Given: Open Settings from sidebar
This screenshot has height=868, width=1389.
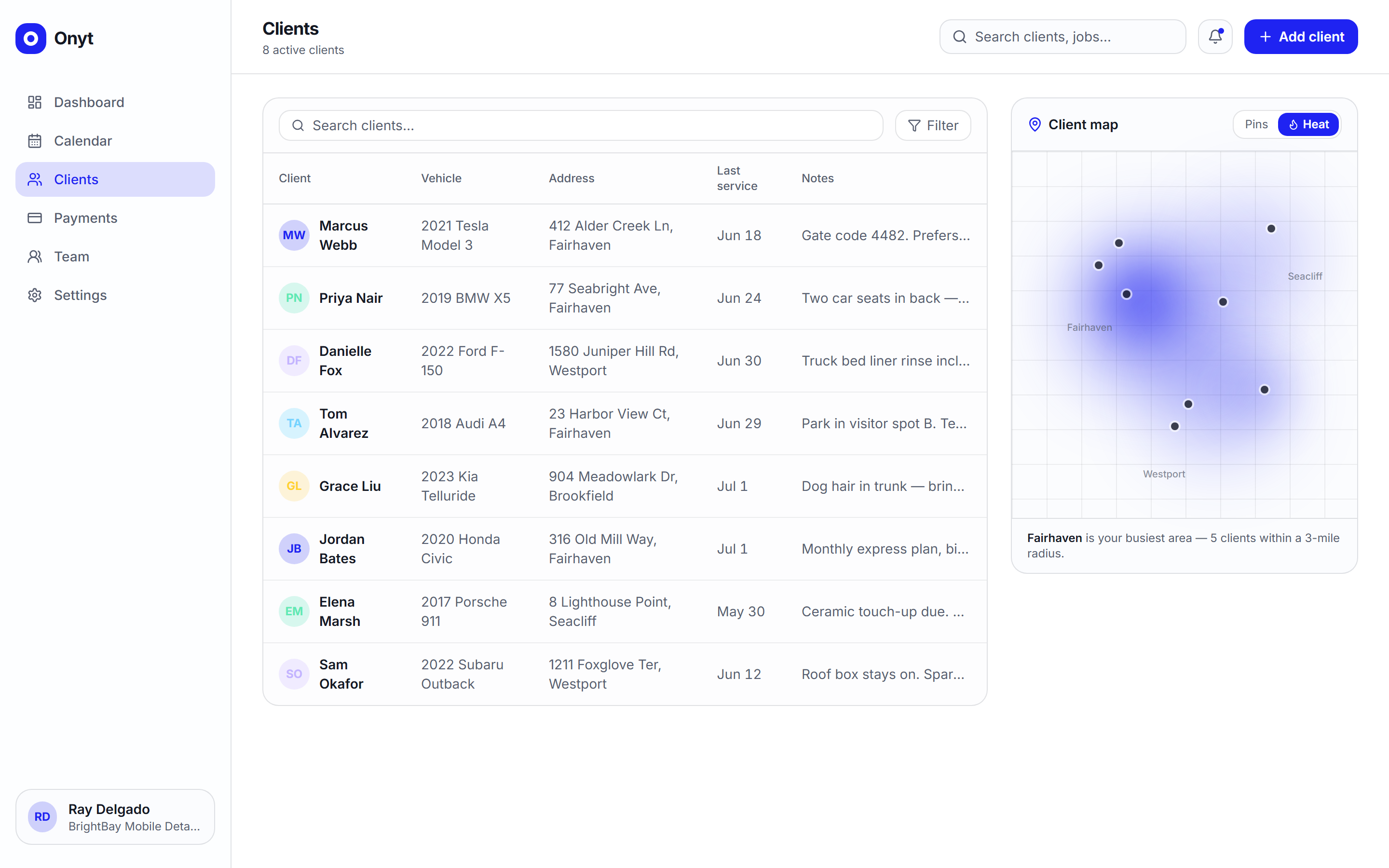Looking at the screenshot, I should click(115, 295).
